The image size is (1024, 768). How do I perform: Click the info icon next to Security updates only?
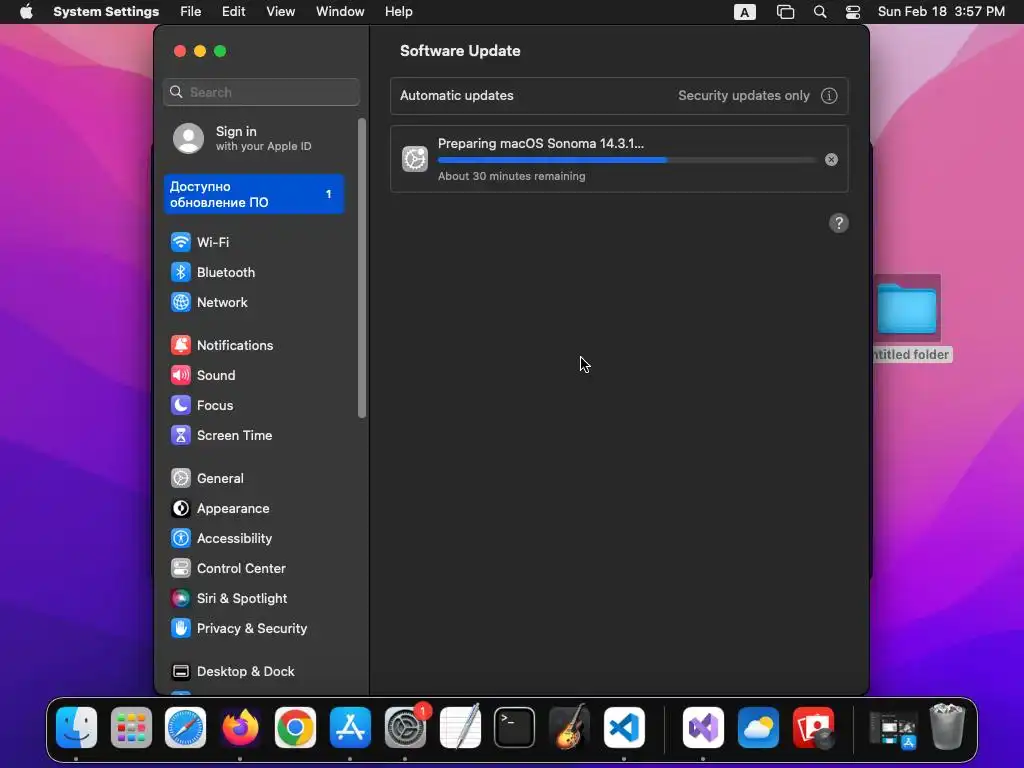829,96
